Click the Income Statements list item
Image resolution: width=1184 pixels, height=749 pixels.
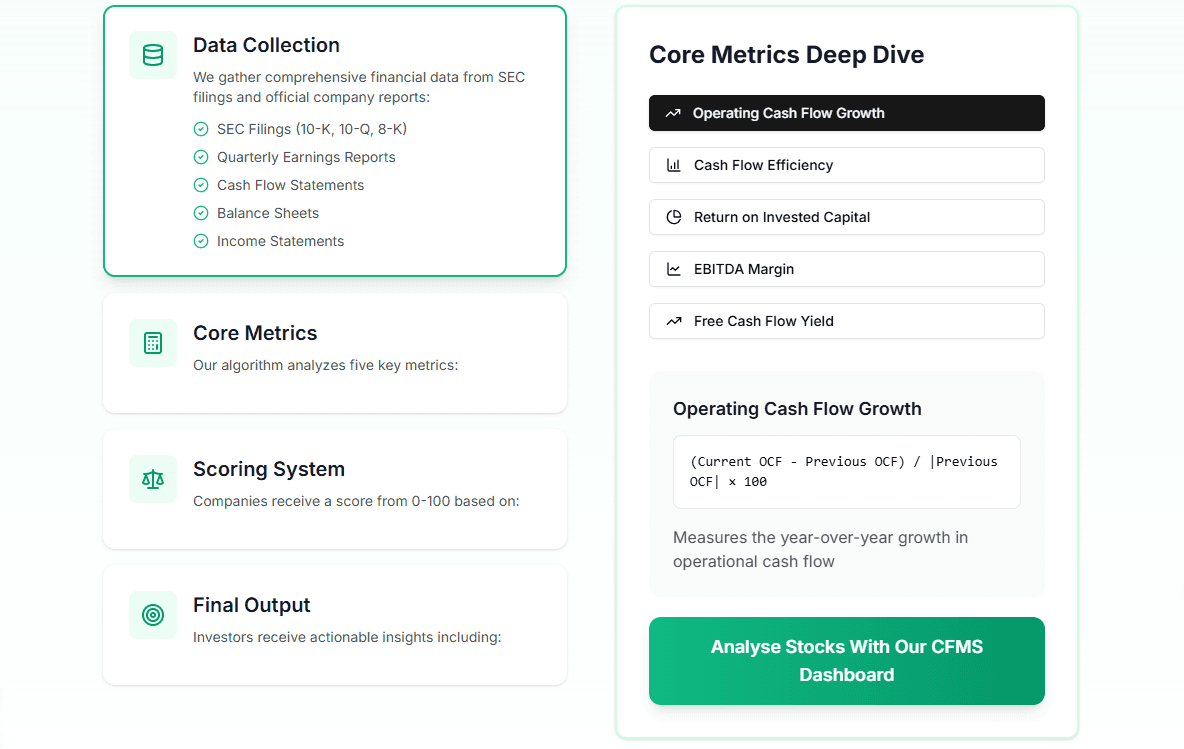(x=280, y=241)
